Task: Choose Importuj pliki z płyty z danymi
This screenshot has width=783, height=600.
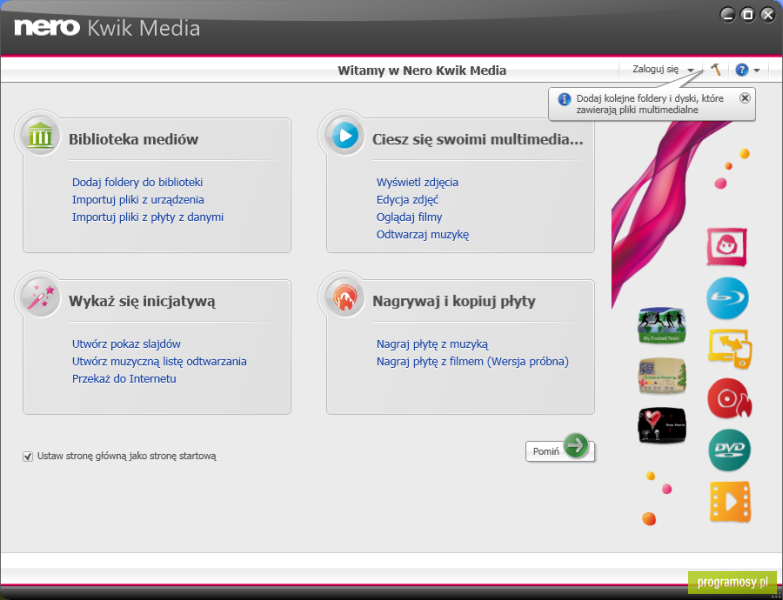Action: pyautogui.click(x=148, y=217)
